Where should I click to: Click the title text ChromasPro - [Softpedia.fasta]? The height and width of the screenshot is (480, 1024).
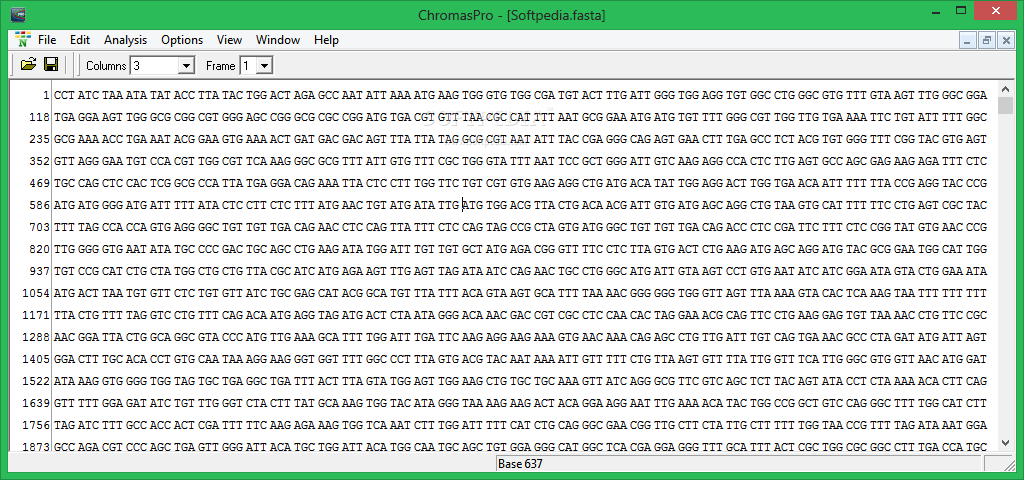(x=512, y=15)
